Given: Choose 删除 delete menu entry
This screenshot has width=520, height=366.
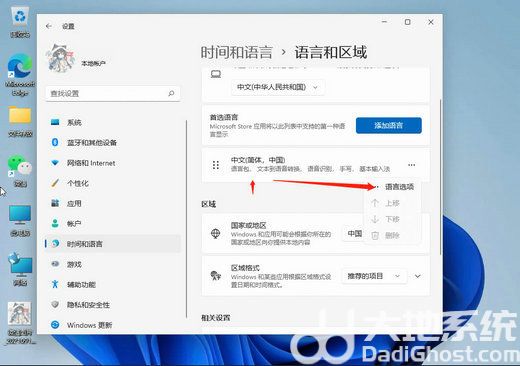Looking at the screenshot, I should point(392,235).
